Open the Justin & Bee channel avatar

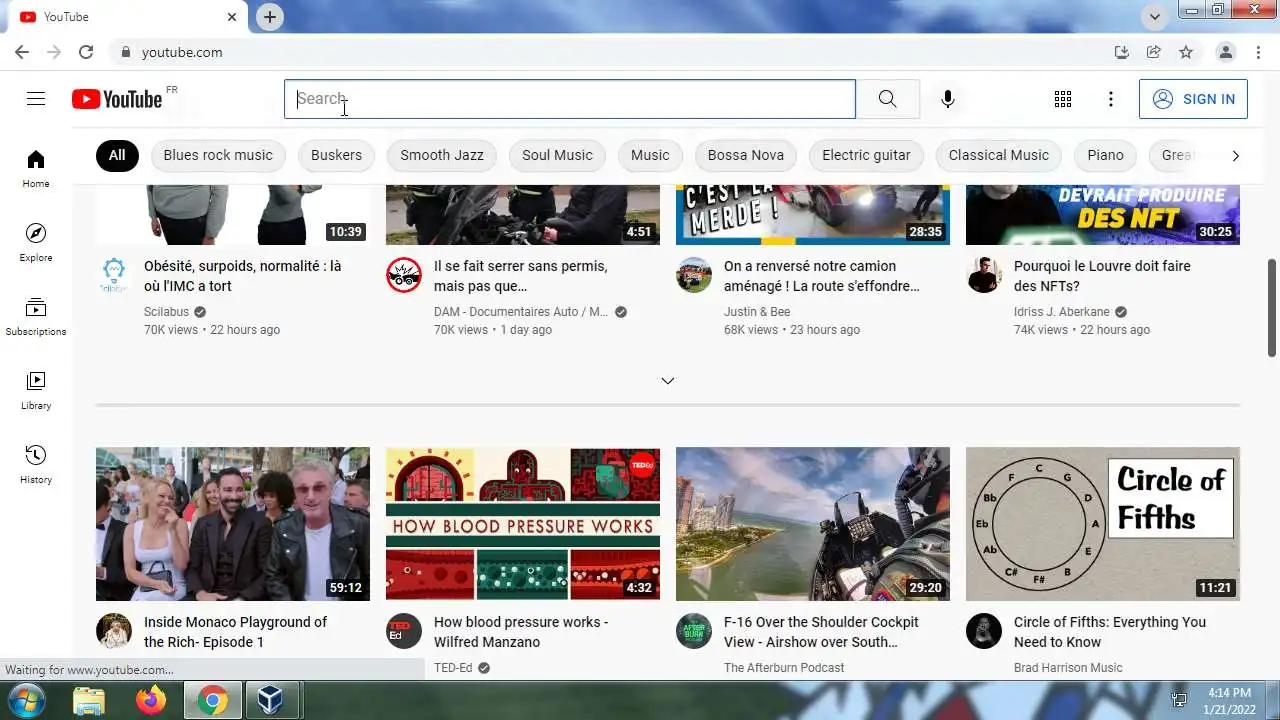[694, 275]
